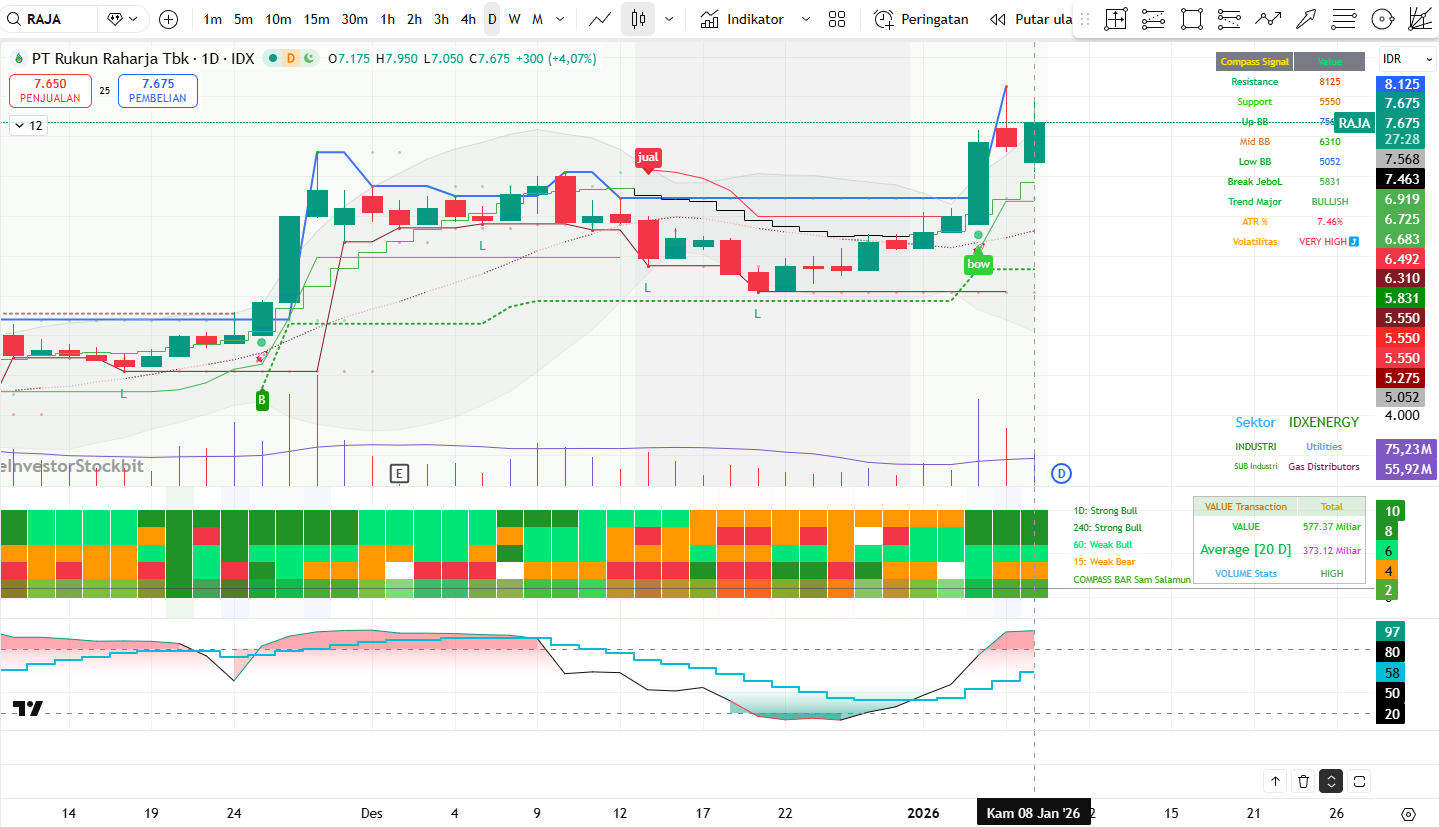Click the 2026 year label on time axis
The image size is (1439, 827).
point(923,814)
